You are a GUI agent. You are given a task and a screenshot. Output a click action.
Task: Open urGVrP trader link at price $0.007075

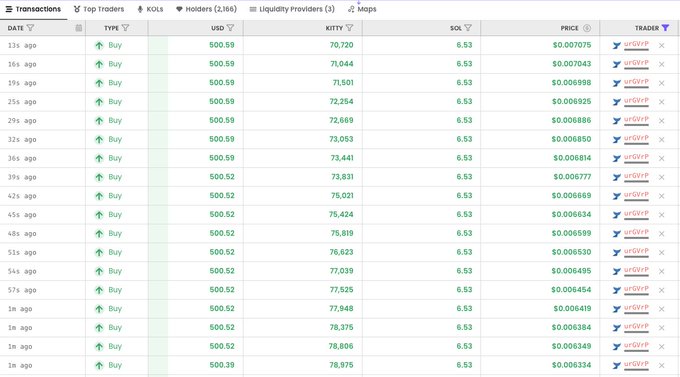(636, 44)
